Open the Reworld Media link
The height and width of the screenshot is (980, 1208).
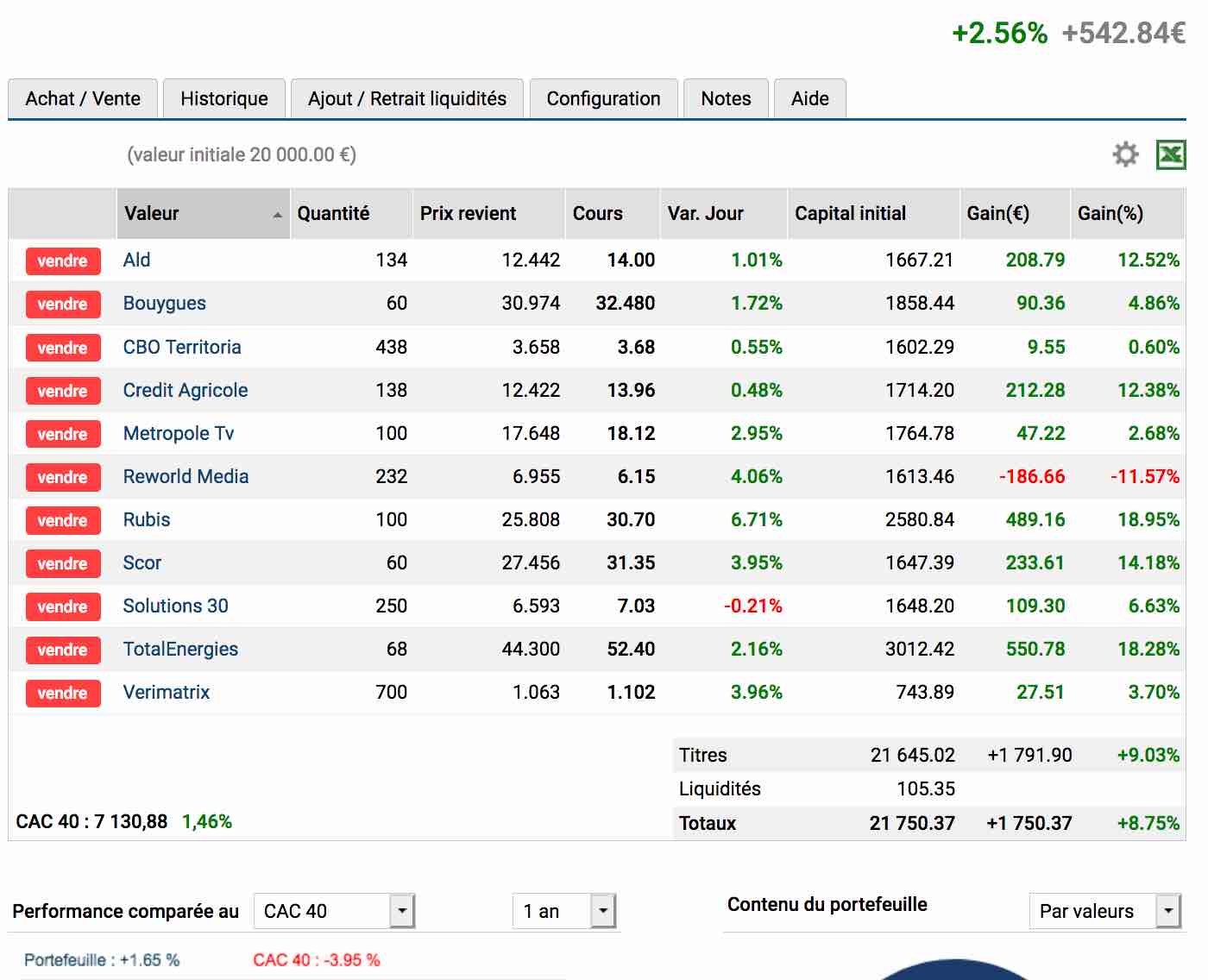click(x=186, y=476)
